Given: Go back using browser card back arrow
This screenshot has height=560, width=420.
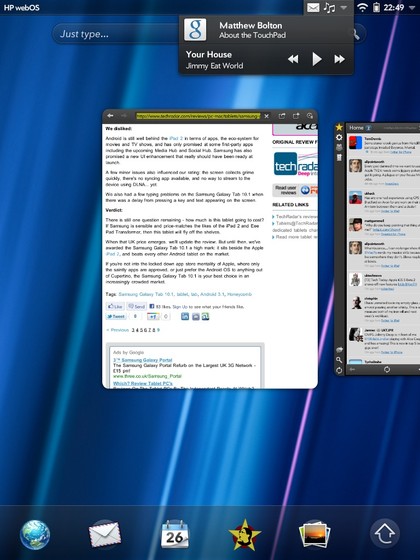Looking at the screenshot, I should click(110, 116).
